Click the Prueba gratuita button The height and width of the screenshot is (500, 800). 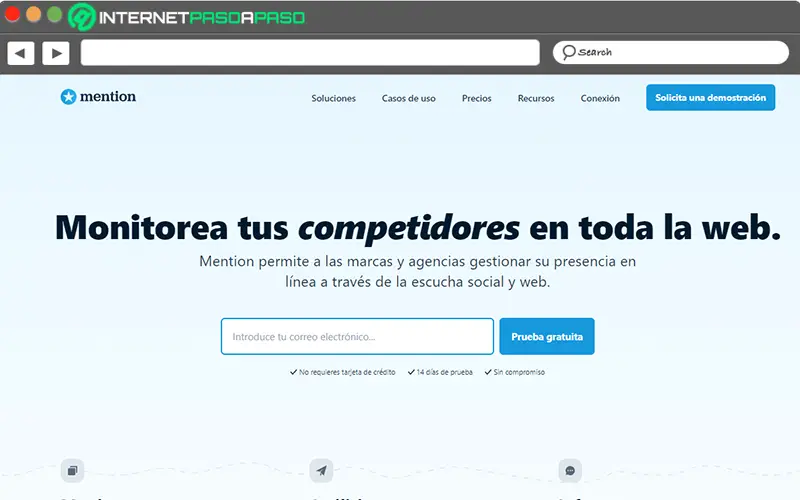click(547, 336)
